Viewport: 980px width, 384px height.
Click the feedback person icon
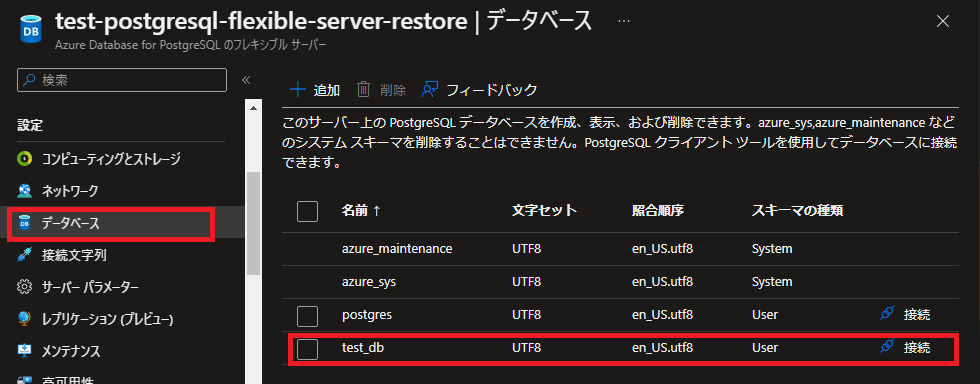pos(430,89)
